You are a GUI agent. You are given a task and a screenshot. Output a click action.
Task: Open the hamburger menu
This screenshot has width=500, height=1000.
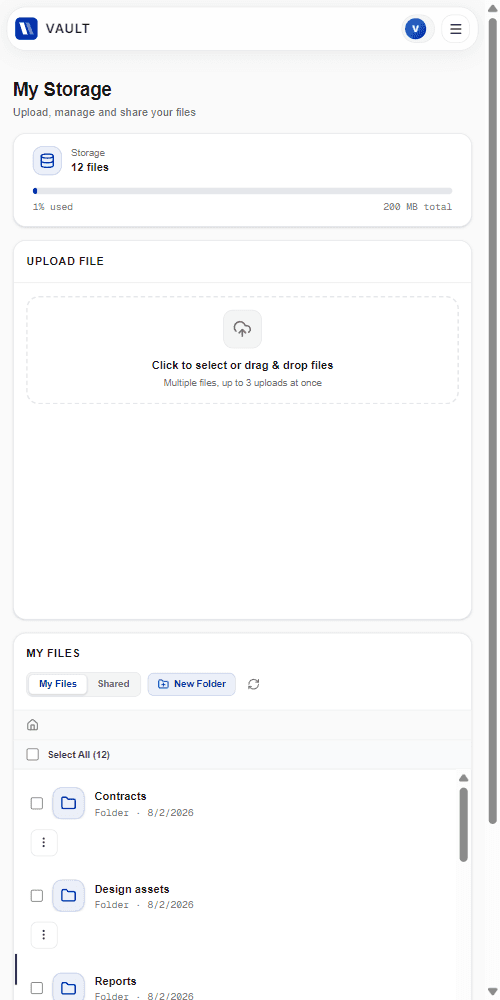point(455,29)
